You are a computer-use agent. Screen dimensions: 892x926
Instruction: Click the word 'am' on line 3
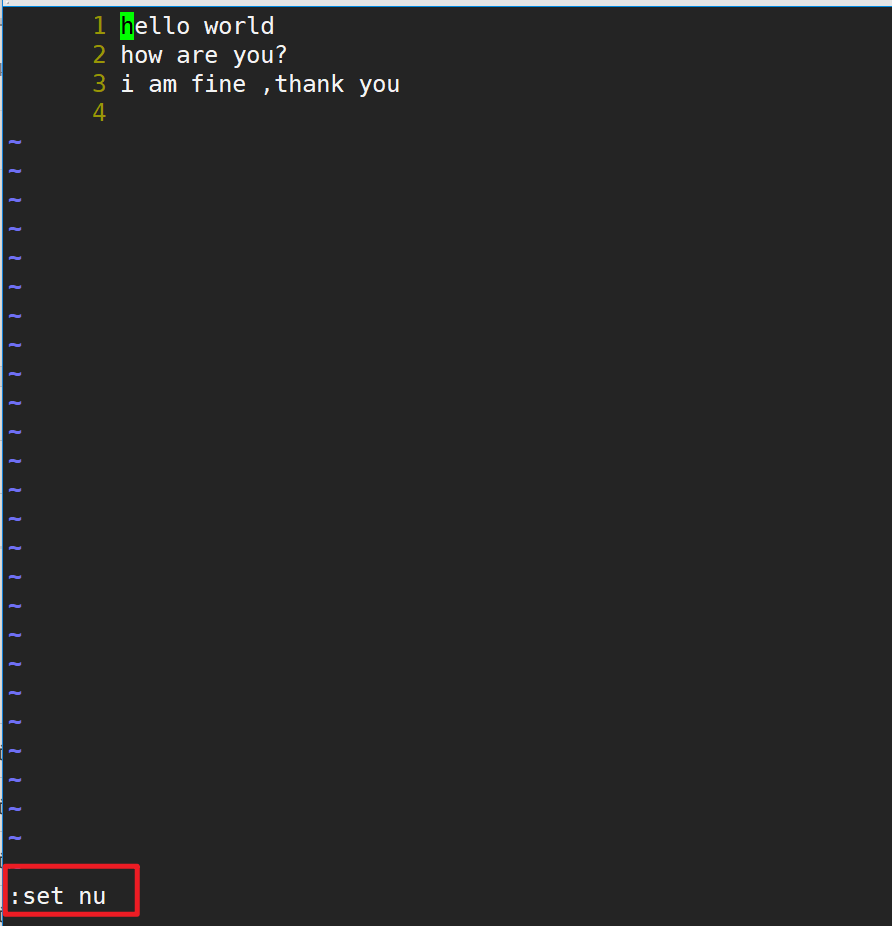click(163, 85)
